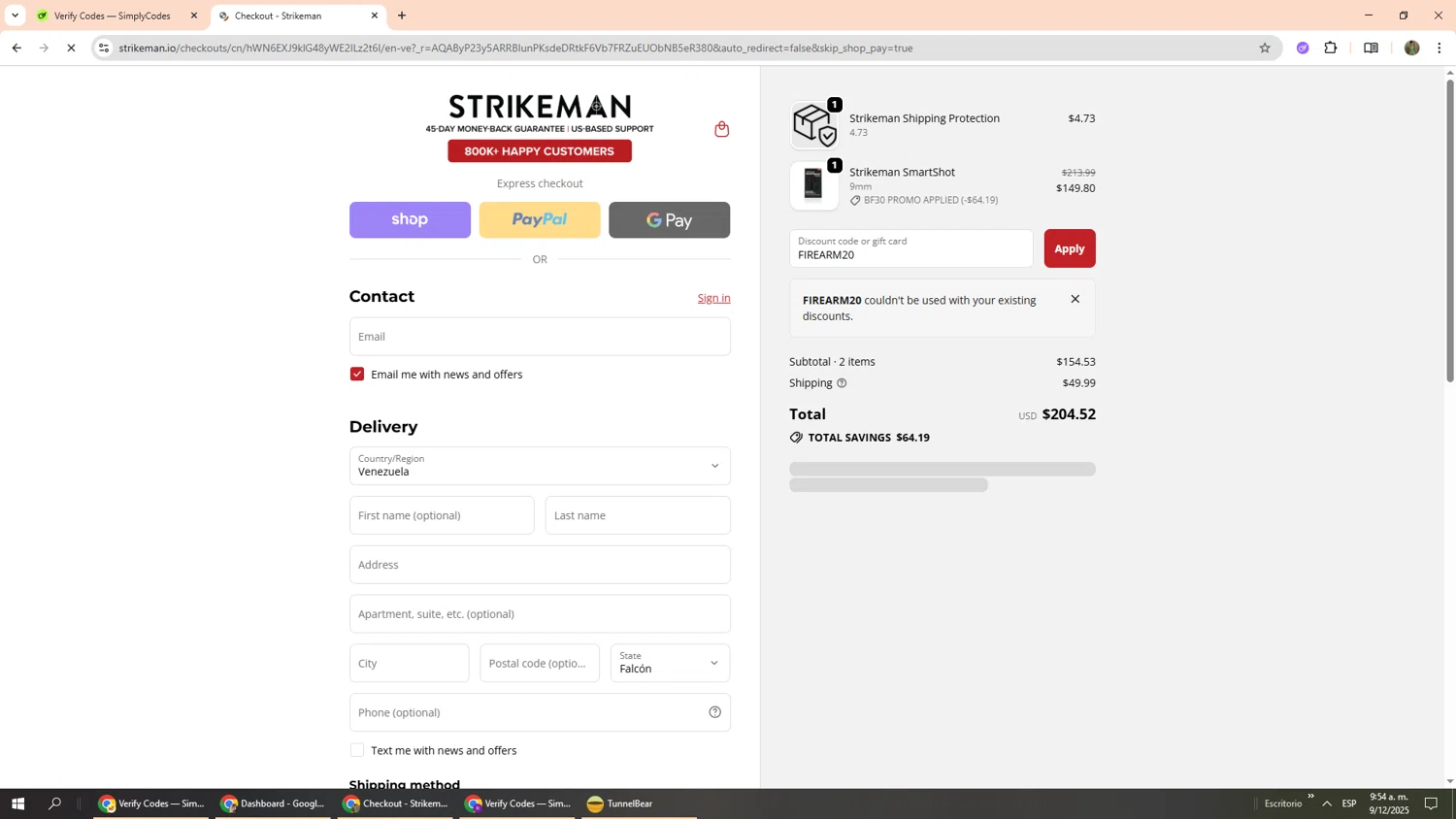Screen dimensions: 1456x819
Task: Pay with the Shop Pay express button
Action: [x=410, y=220]
